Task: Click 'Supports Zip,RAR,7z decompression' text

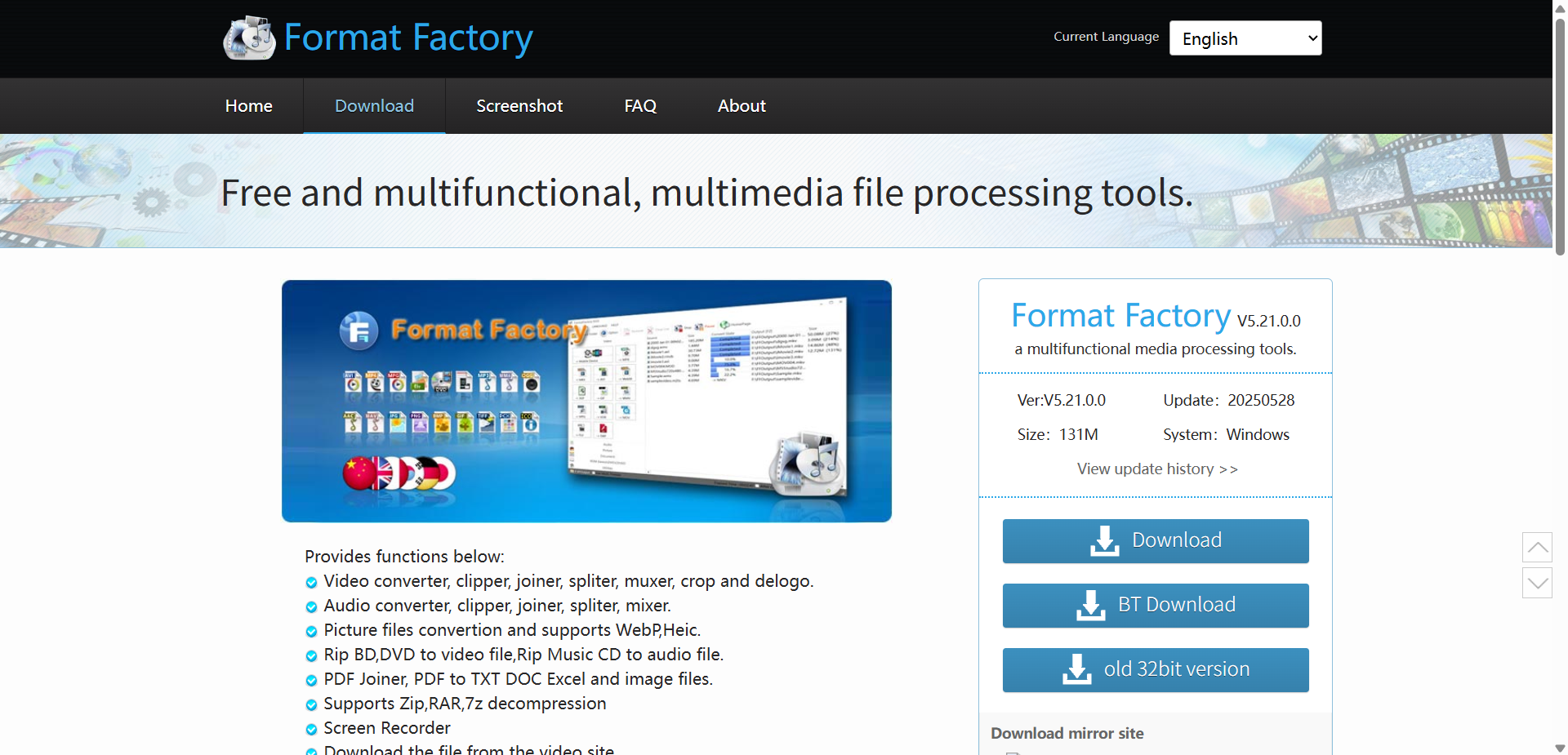Action: pyautogui.click(x=465, y=704)
